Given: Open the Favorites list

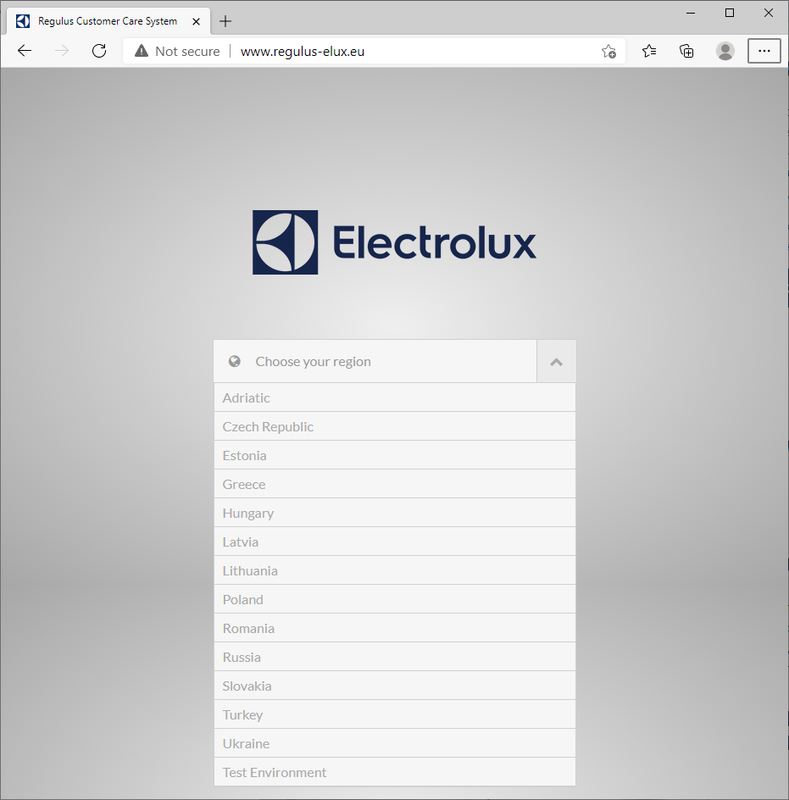Looking at the screenshot, I should [649, 51].
